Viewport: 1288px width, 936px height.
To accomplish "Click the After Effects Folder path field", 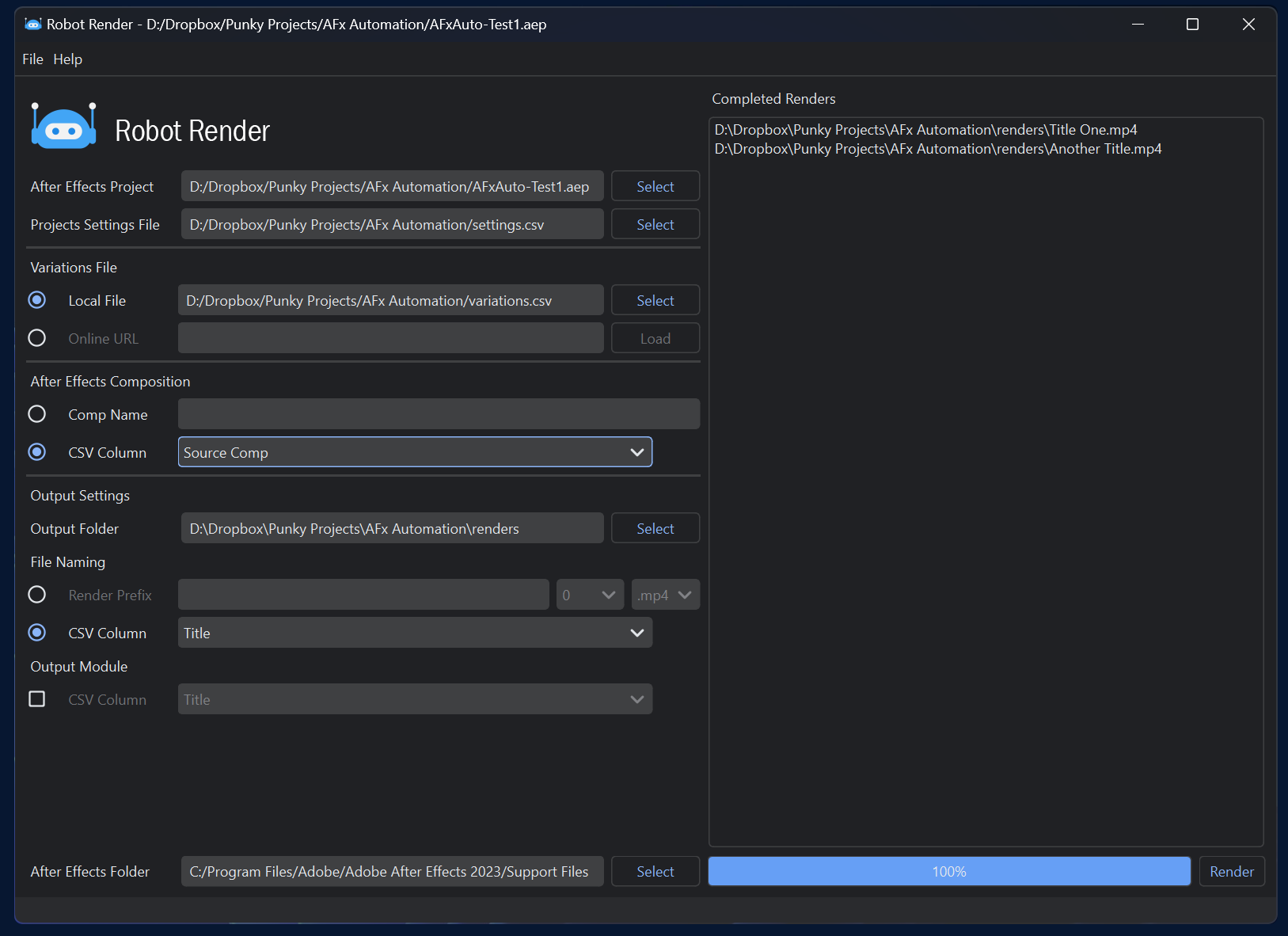I will coord(393,871).
